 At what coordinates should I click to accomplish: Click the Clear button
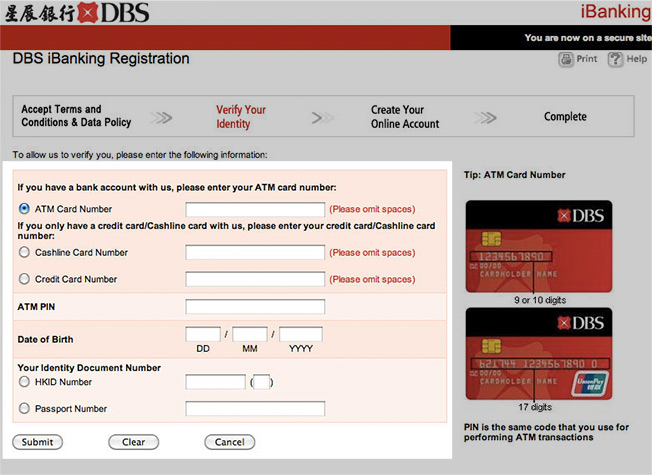[133, 442]
